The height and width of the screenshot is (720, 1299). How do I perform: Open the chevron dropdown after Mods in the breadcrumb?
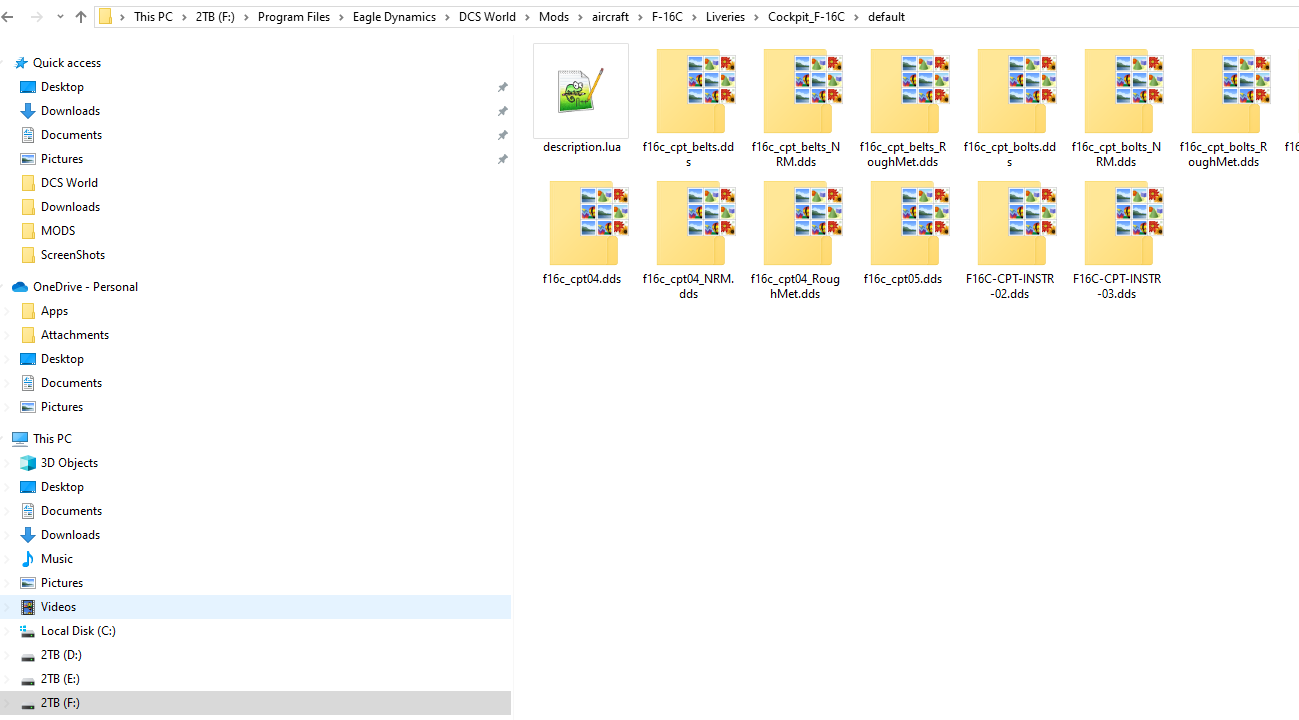click(580, 17)
